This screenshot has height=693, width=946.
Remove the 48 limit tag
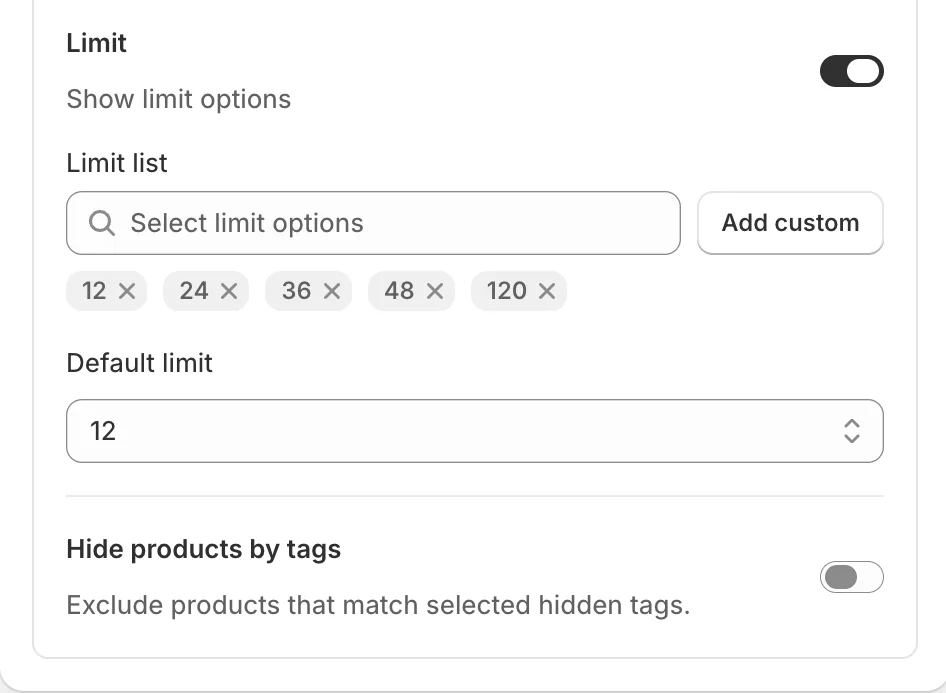tap(434, 291)
